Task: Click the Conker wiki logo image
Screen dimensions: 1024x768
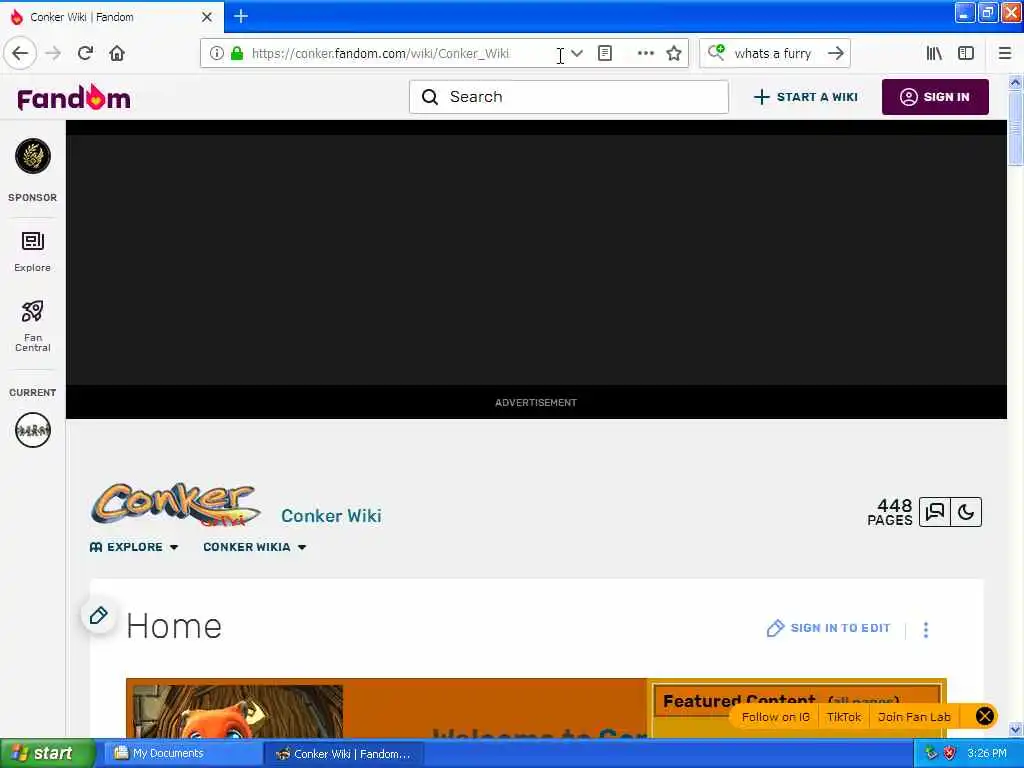Action: (x=175, y=504)
